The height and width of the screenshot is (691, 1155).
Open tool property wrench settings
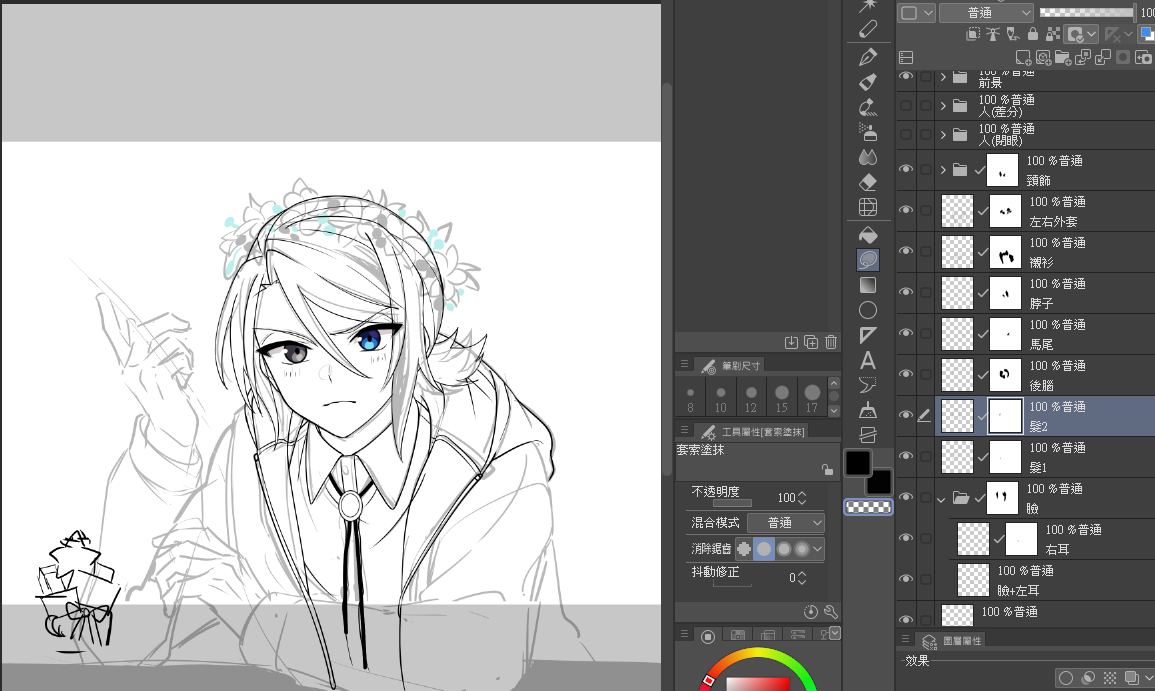pyautogui.click(x=831, y=611)
